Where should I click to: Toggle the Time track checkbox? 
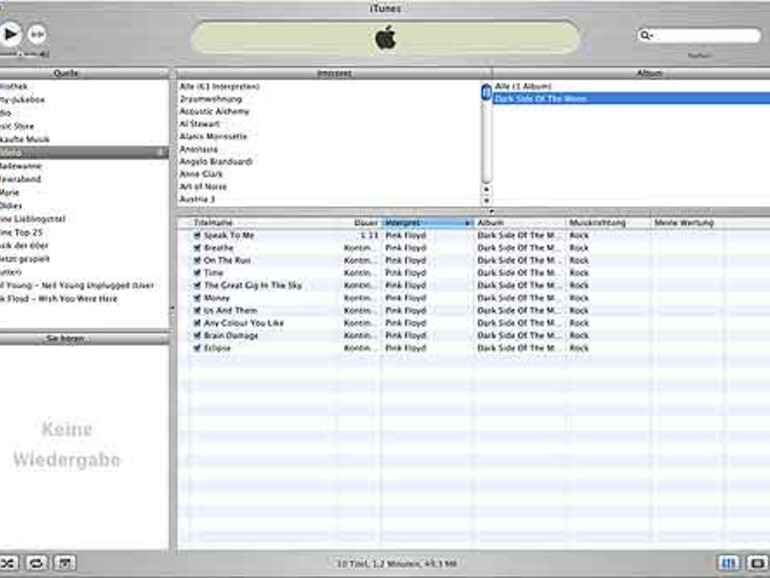point(197,273)
